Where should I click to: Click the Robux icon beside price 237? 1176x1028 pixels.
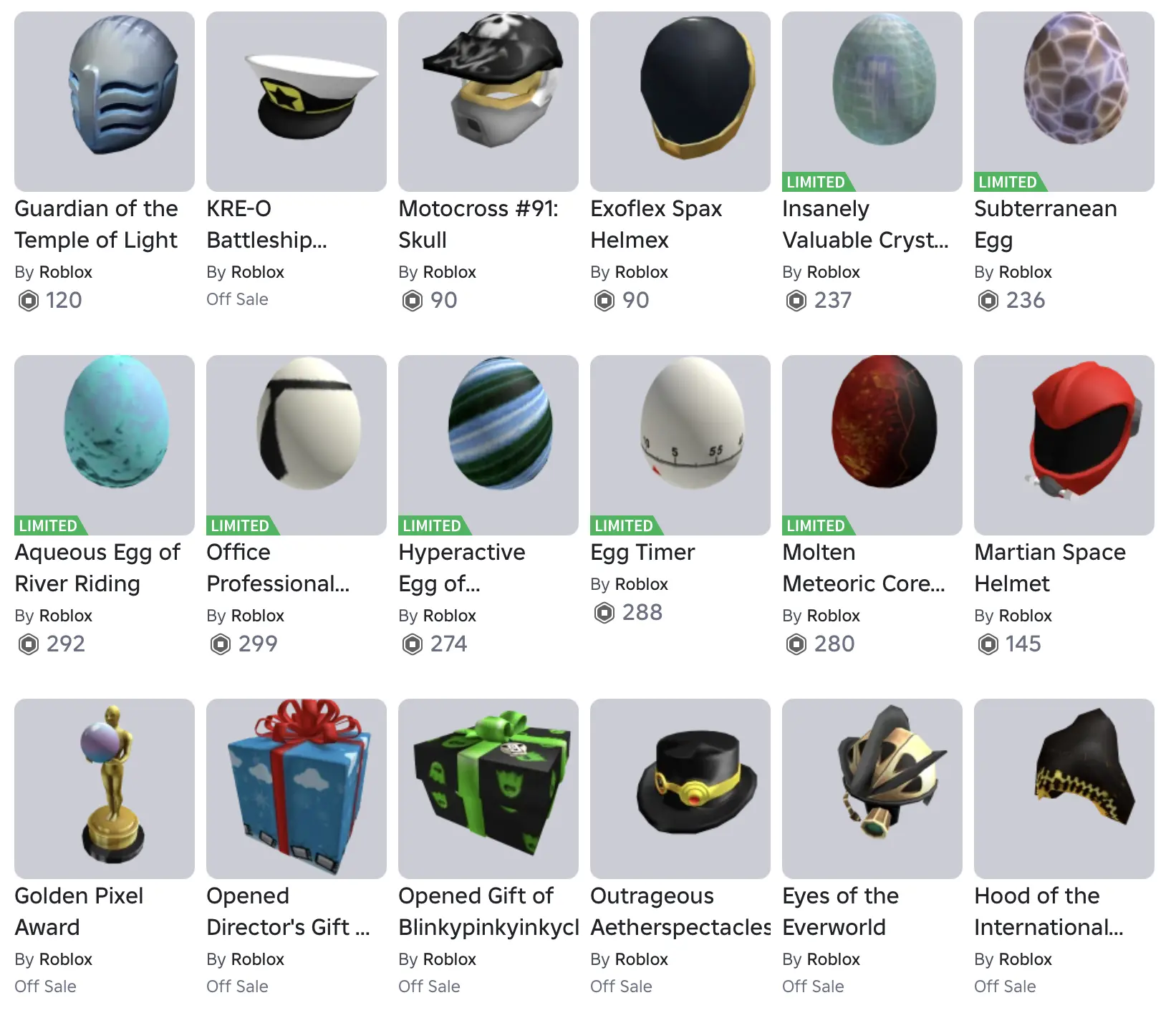[x=796, y=300]
